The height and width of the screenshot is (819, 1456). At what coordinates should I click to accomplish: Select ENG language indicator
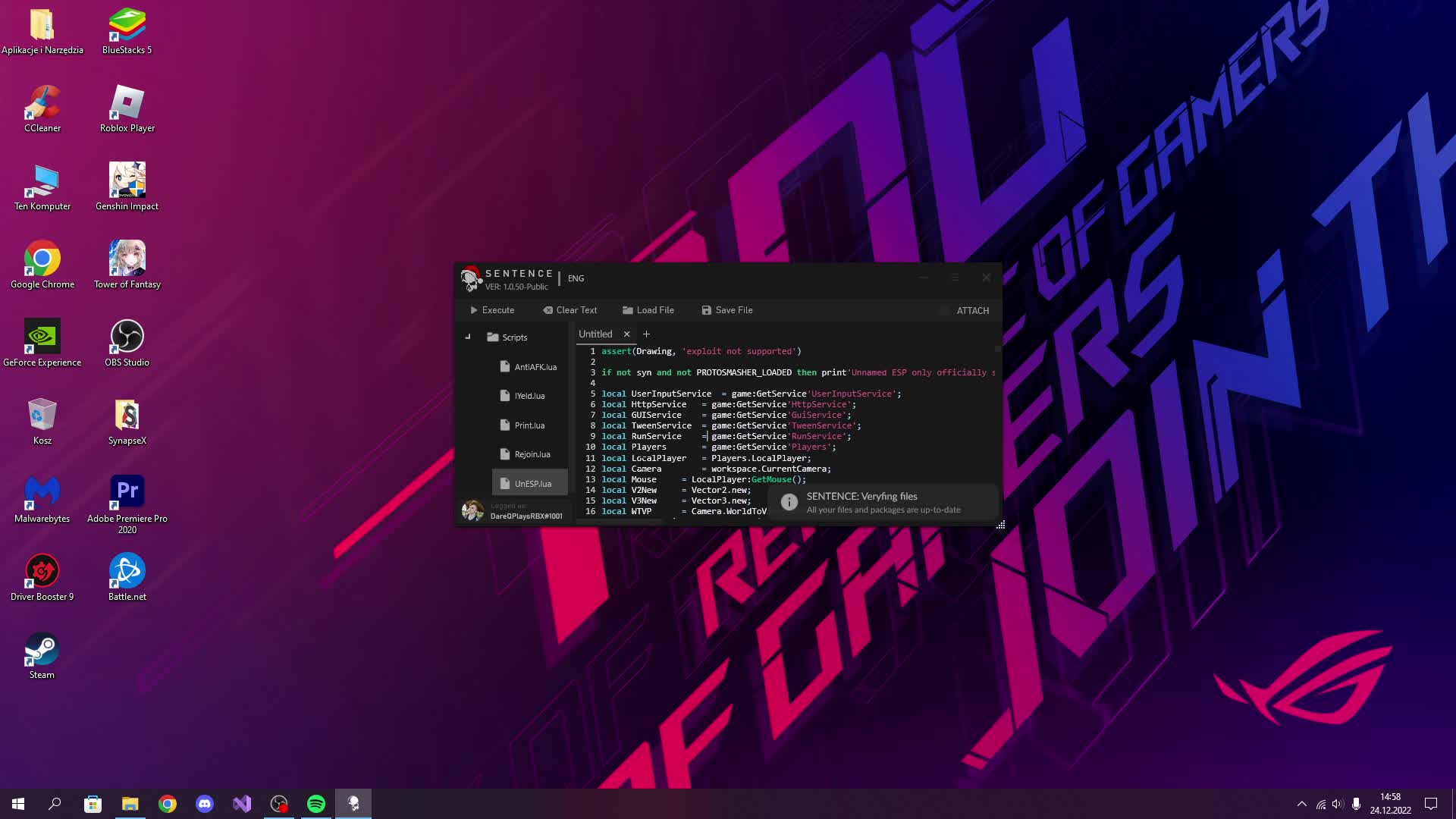coord(576,278)
